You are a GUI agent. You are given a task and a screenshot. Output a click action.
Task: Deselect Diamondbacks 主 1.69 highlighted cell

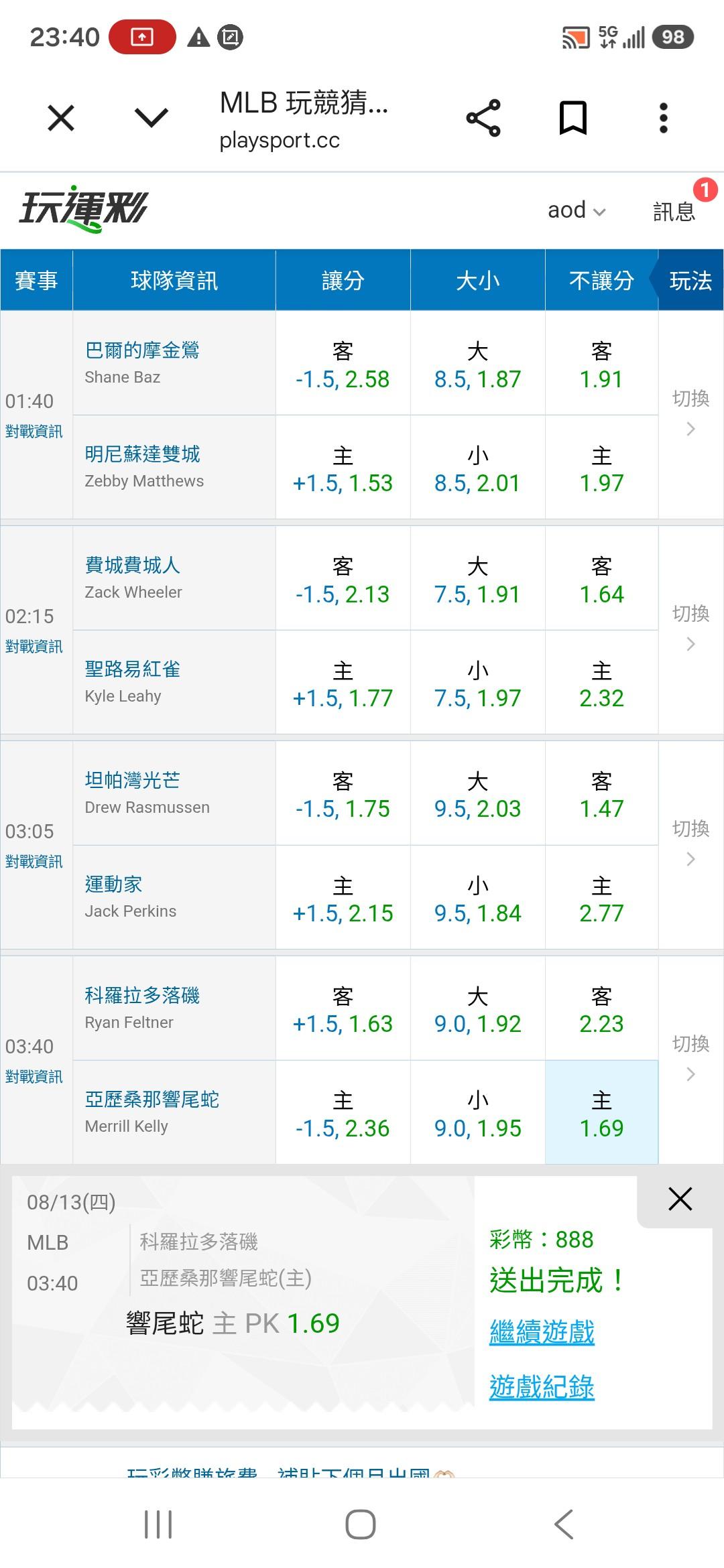coord(601,1112)
